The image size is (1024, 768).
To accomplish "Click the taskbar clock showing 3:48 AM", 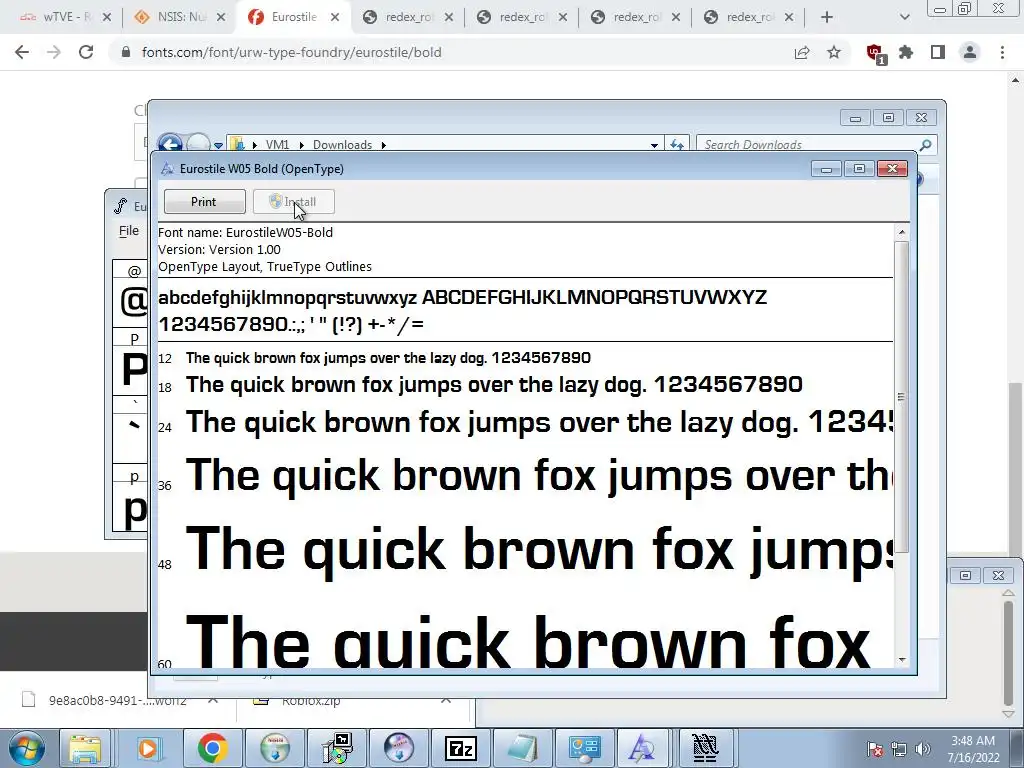I will (973, 749).
